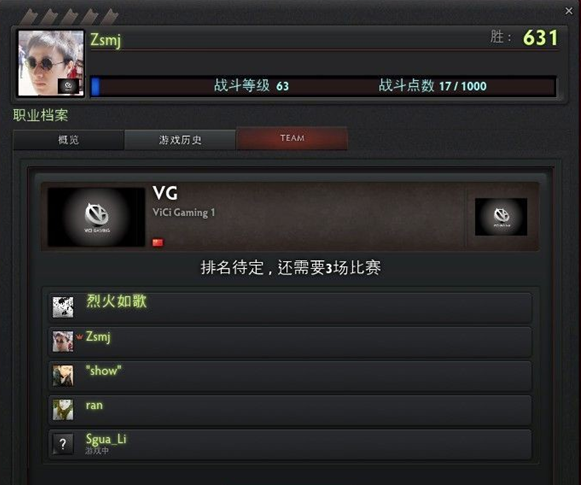Viewport: 581px width, 485px height.
Task: Click Zsmj's large profile avatar photo
Action: tap(51, 63)
